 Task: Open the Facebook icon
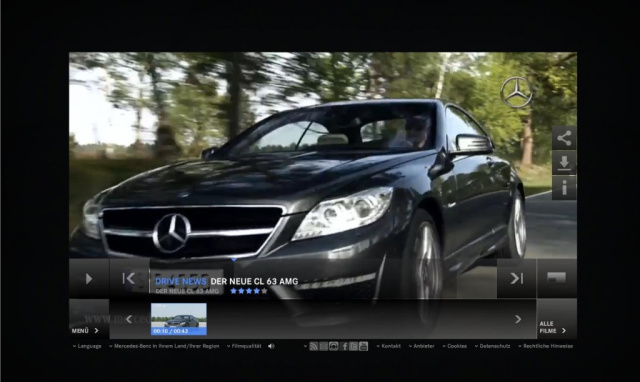[344, 346]
